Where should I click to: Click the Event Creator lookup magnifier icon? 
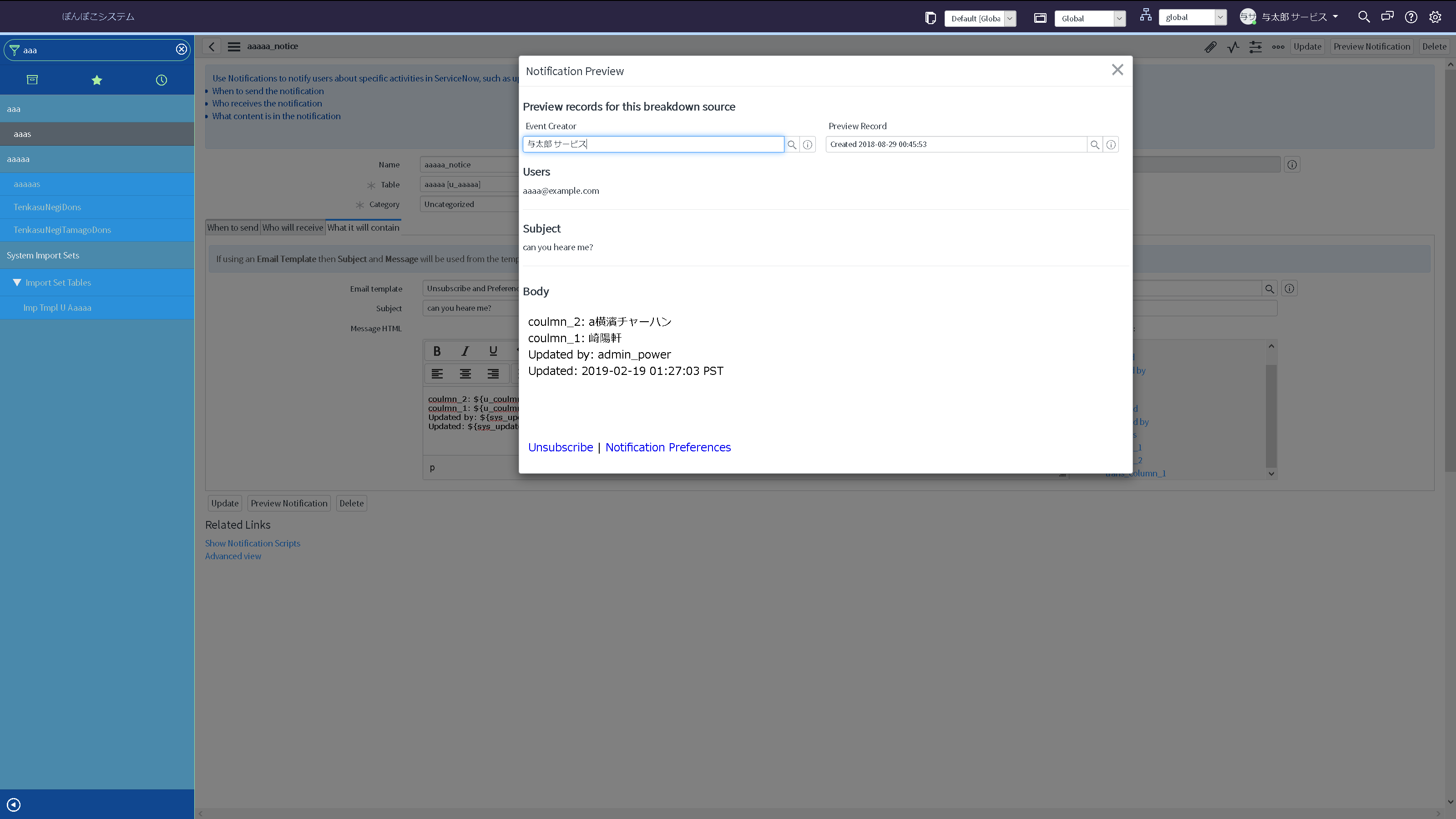tap(792, 145)
